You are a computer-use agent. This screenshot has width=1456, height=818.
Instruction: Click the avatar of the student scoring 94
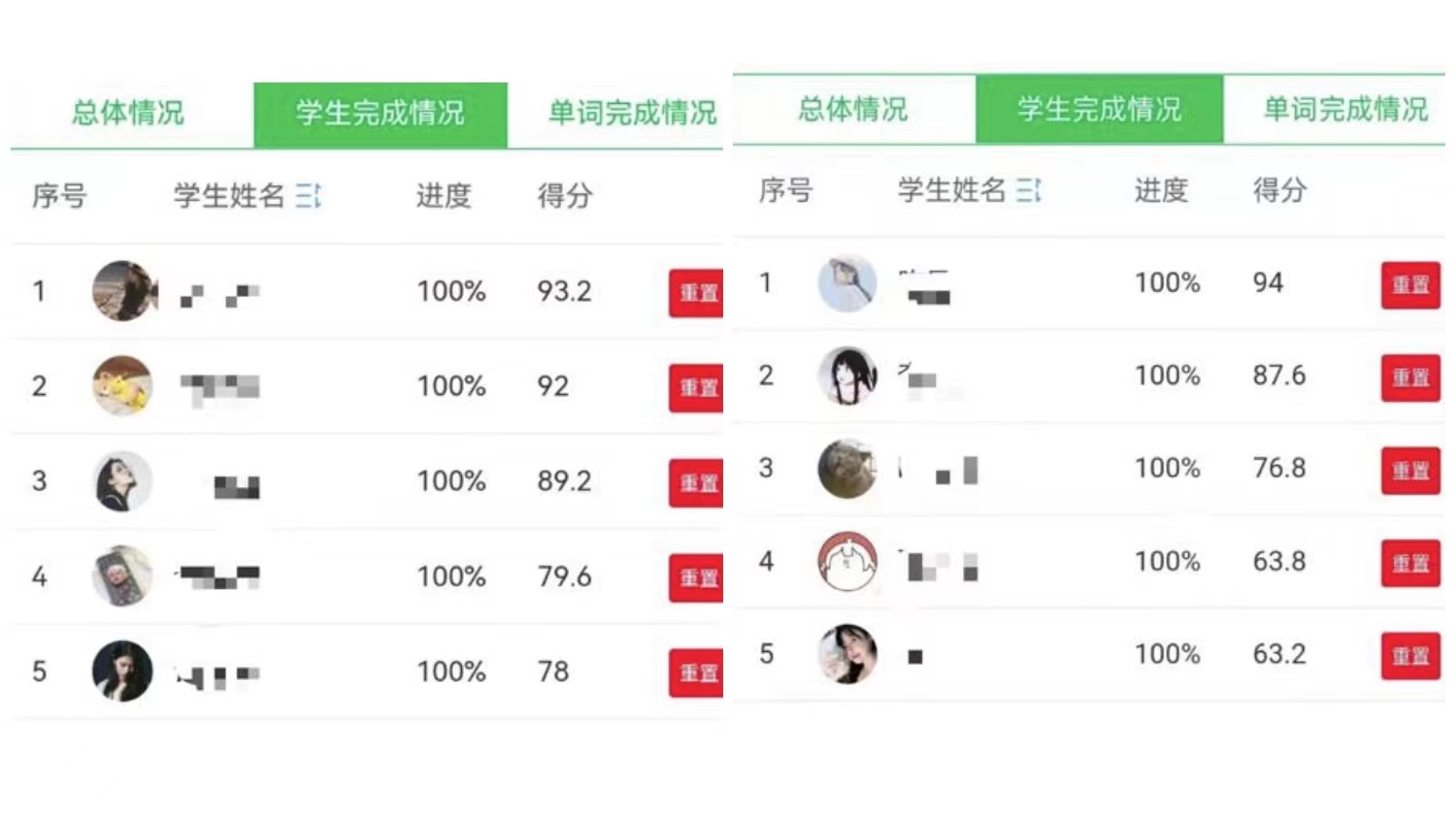click(847, 283)
